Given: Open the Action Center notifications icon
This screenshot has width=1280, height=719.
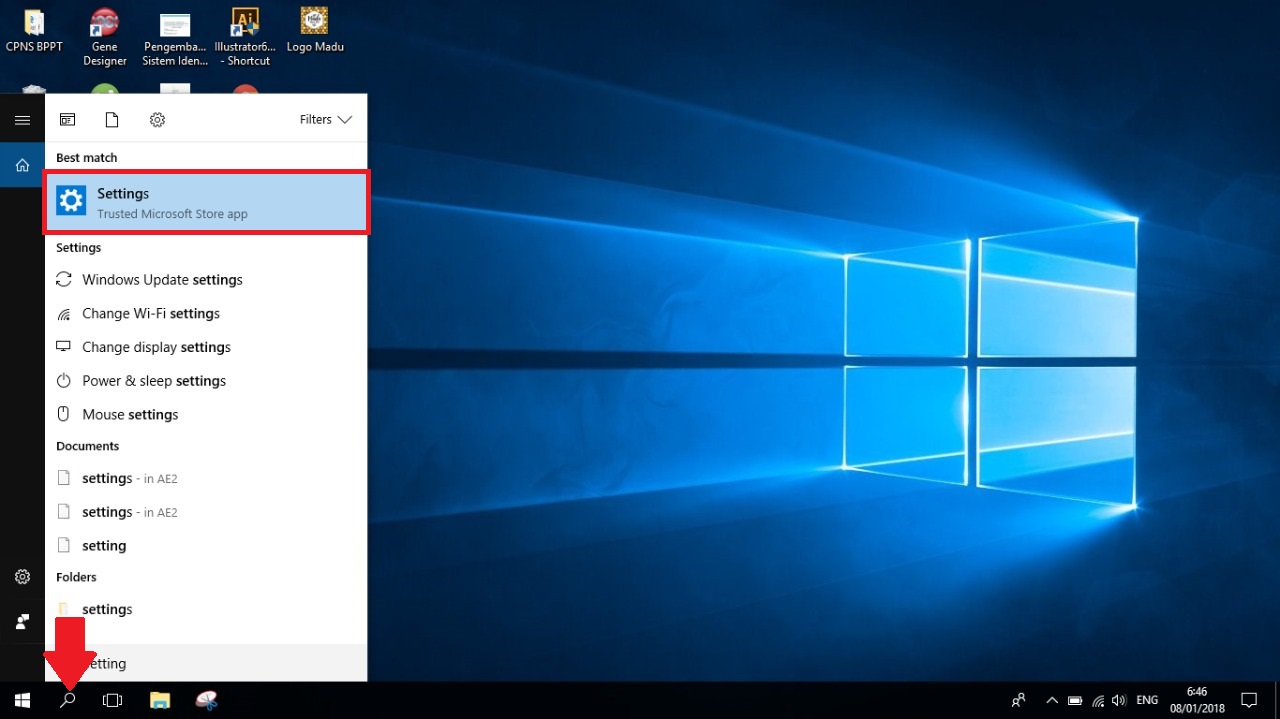Looking at the screenshot, I should [x=1249, y=700].
